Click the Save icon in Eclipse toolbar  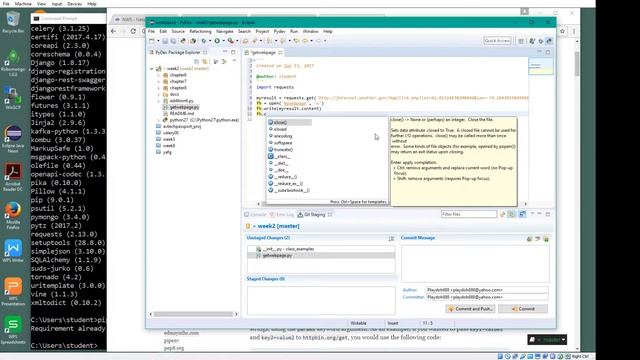click(x=165, y=41)
